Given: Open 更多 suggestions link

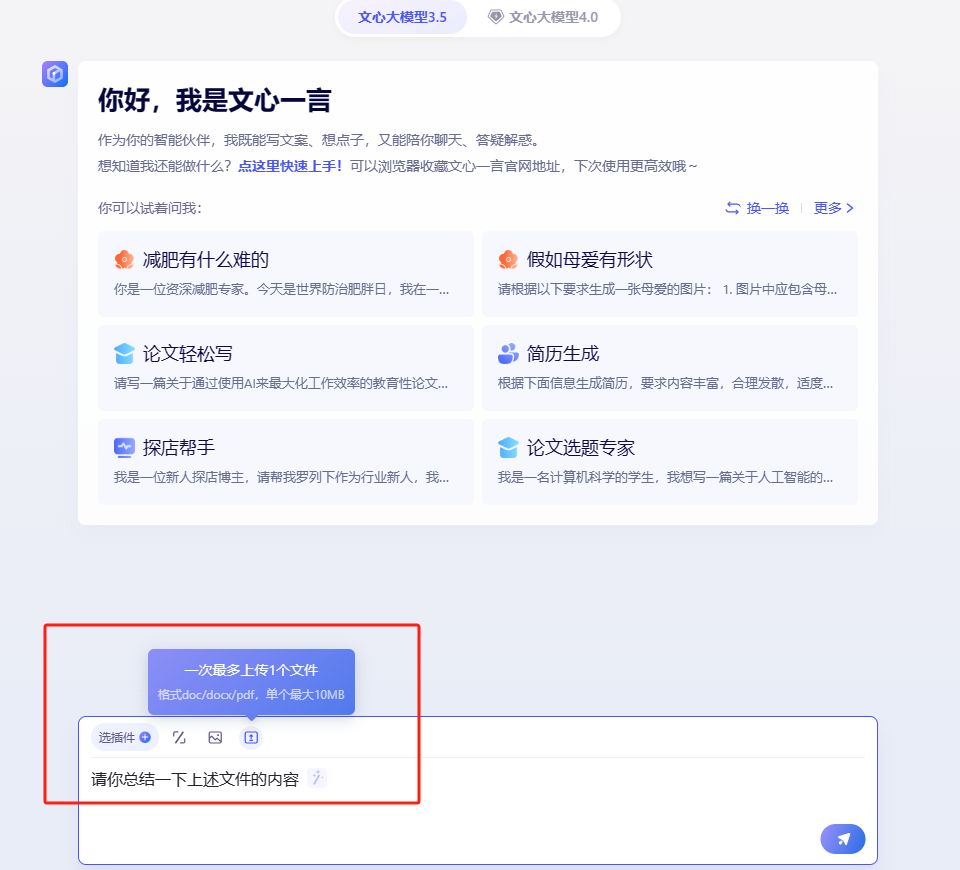Looking at the screenshot, I should pyautogui.click(x=833, y=208).
